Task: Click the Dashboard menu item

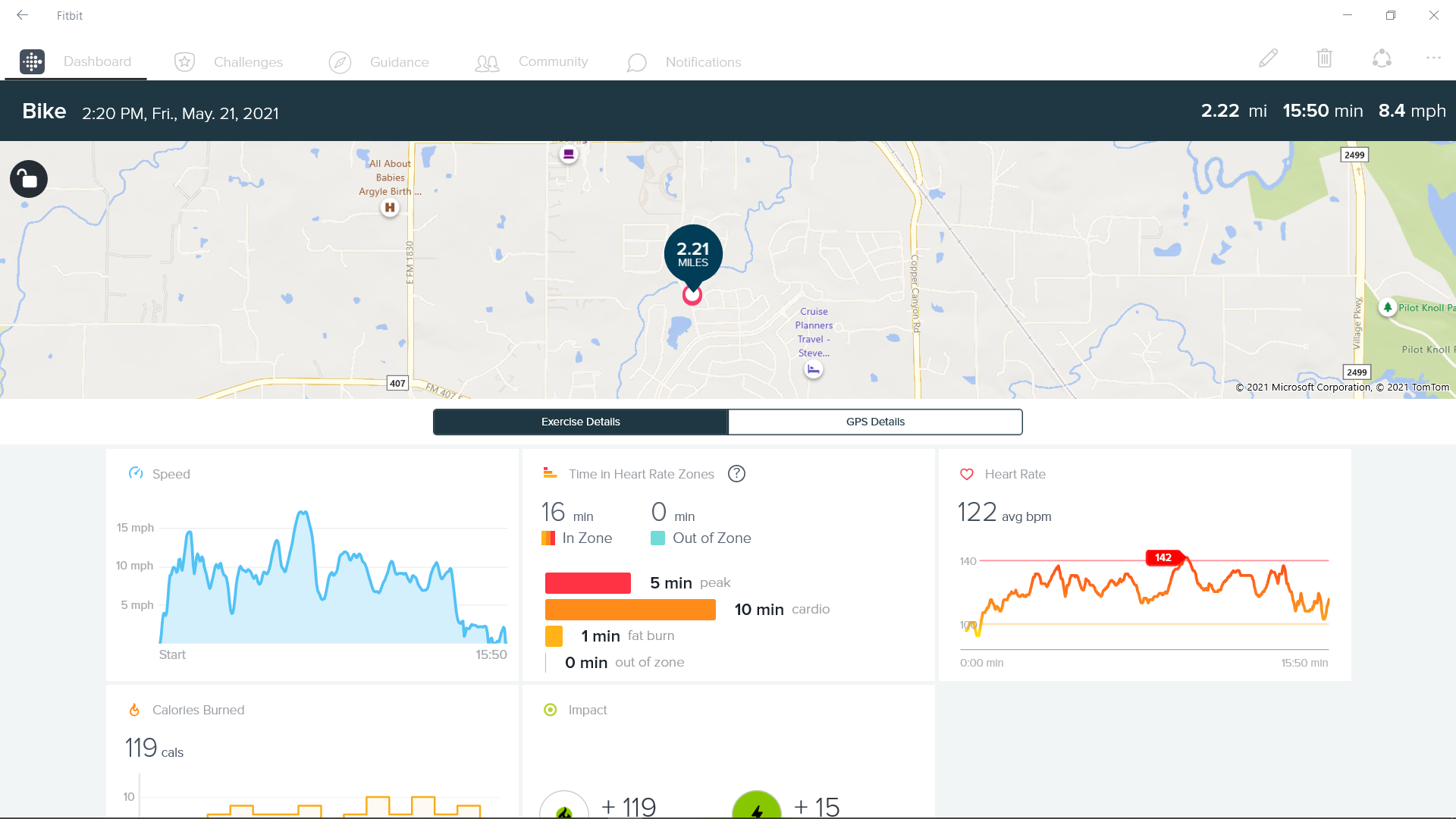Action: pyautogui.click(x=97, y=61)
